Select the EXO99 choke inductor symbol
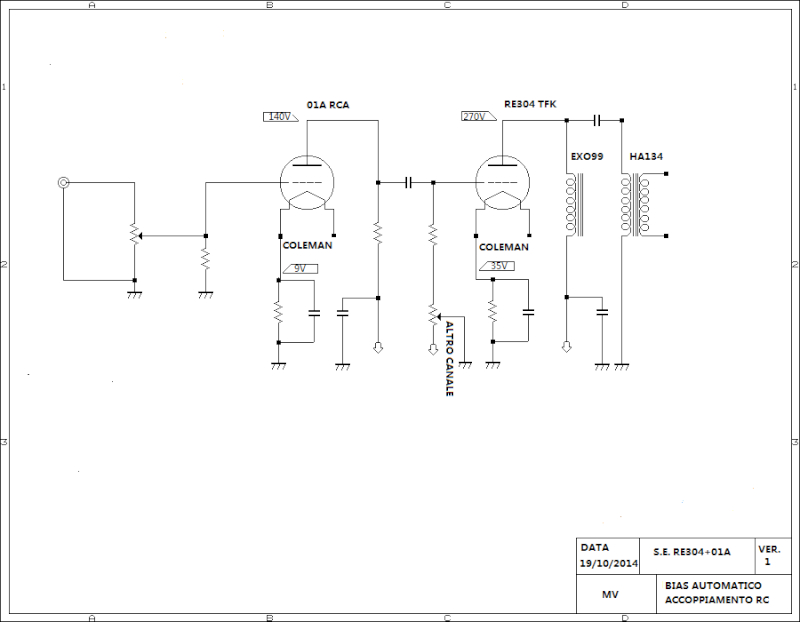The width and height of the screenshot is (800, 622). coord(575,205)
